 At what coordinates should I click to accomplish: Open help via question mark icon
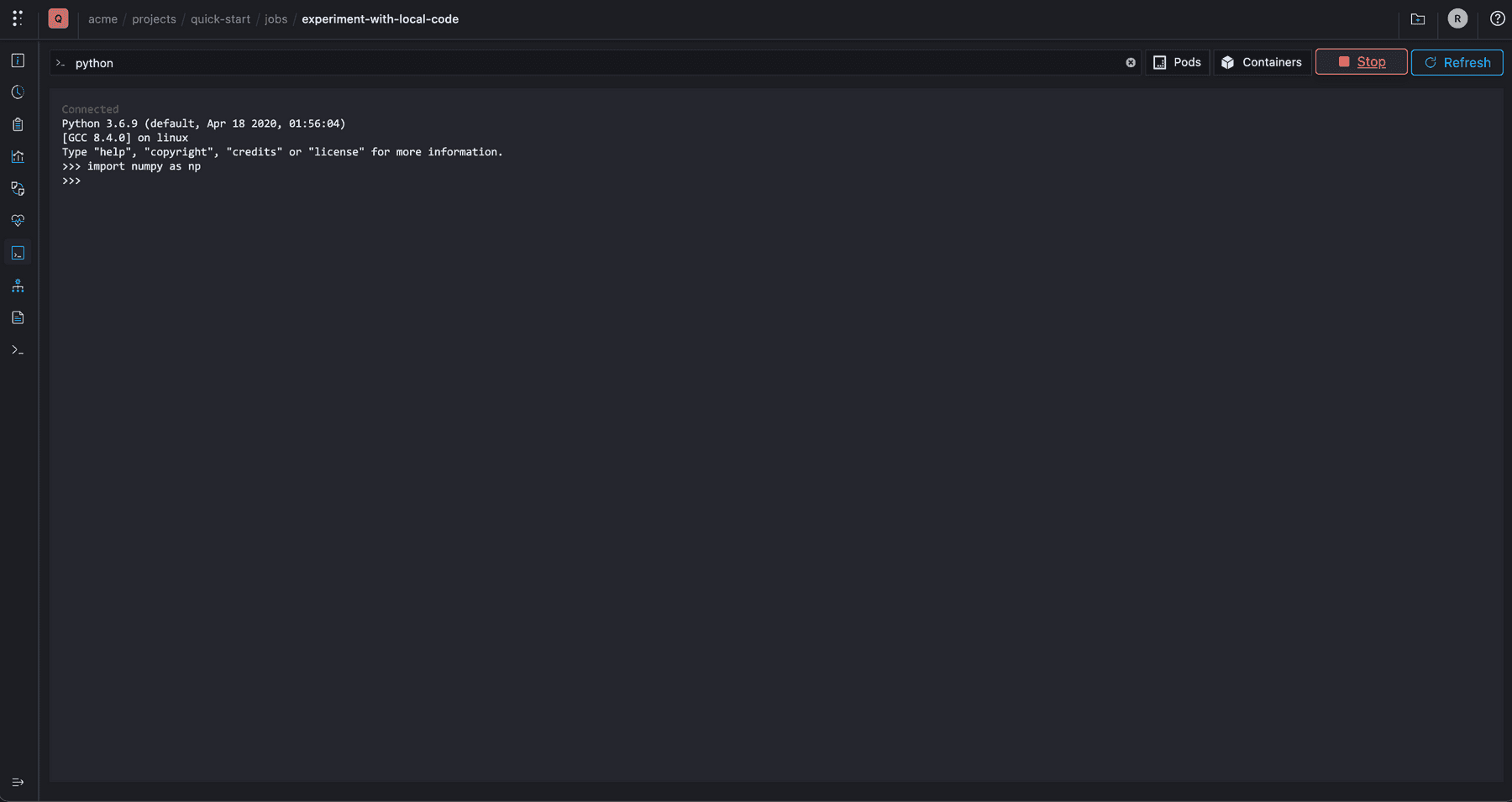[x=1497, y=18]
